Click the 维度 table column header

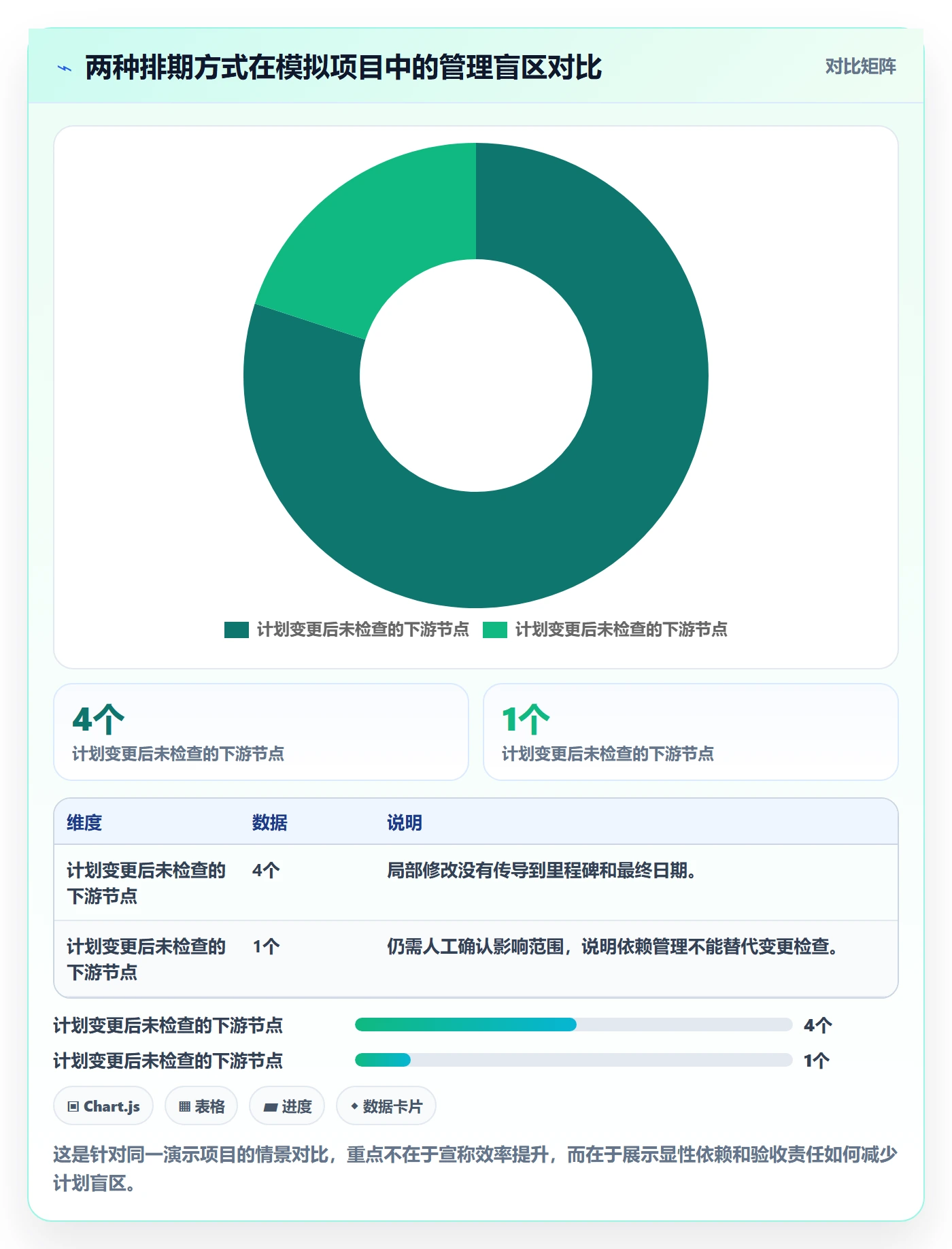84,822
